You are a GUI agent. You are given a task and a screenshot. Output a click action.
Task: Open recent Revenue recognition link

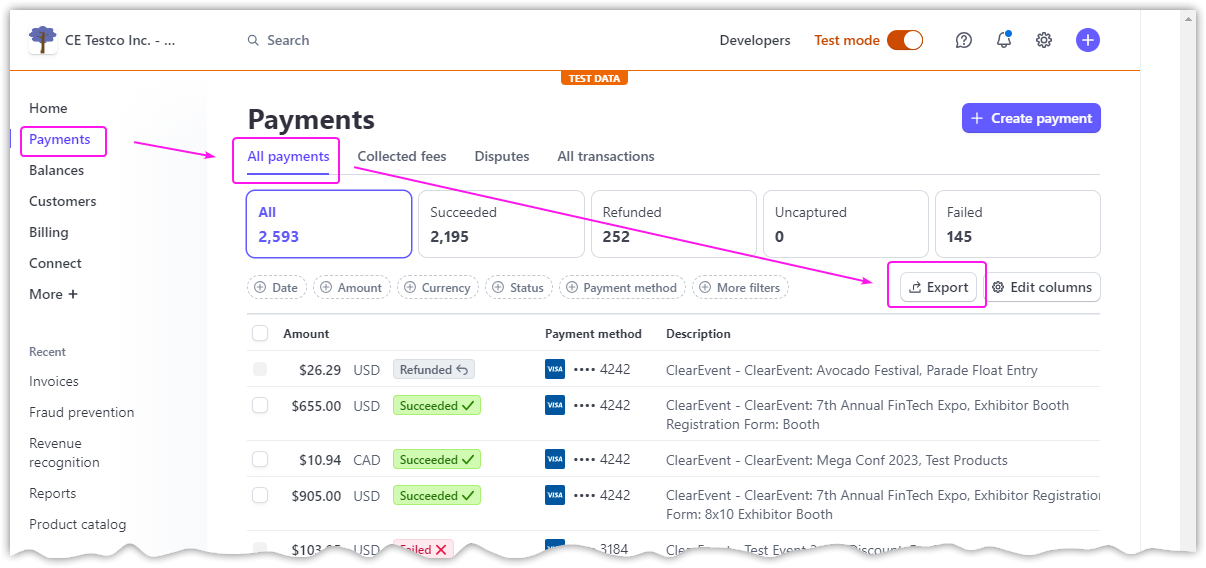click(64, 452)
